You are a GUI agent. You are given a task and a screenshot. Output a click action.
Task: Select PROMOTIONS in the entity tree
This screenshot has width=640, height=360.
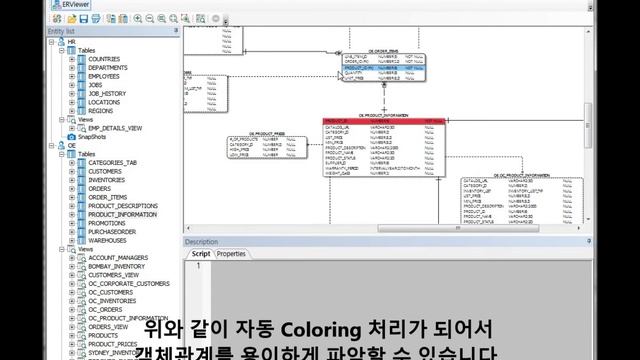point(107,223)
